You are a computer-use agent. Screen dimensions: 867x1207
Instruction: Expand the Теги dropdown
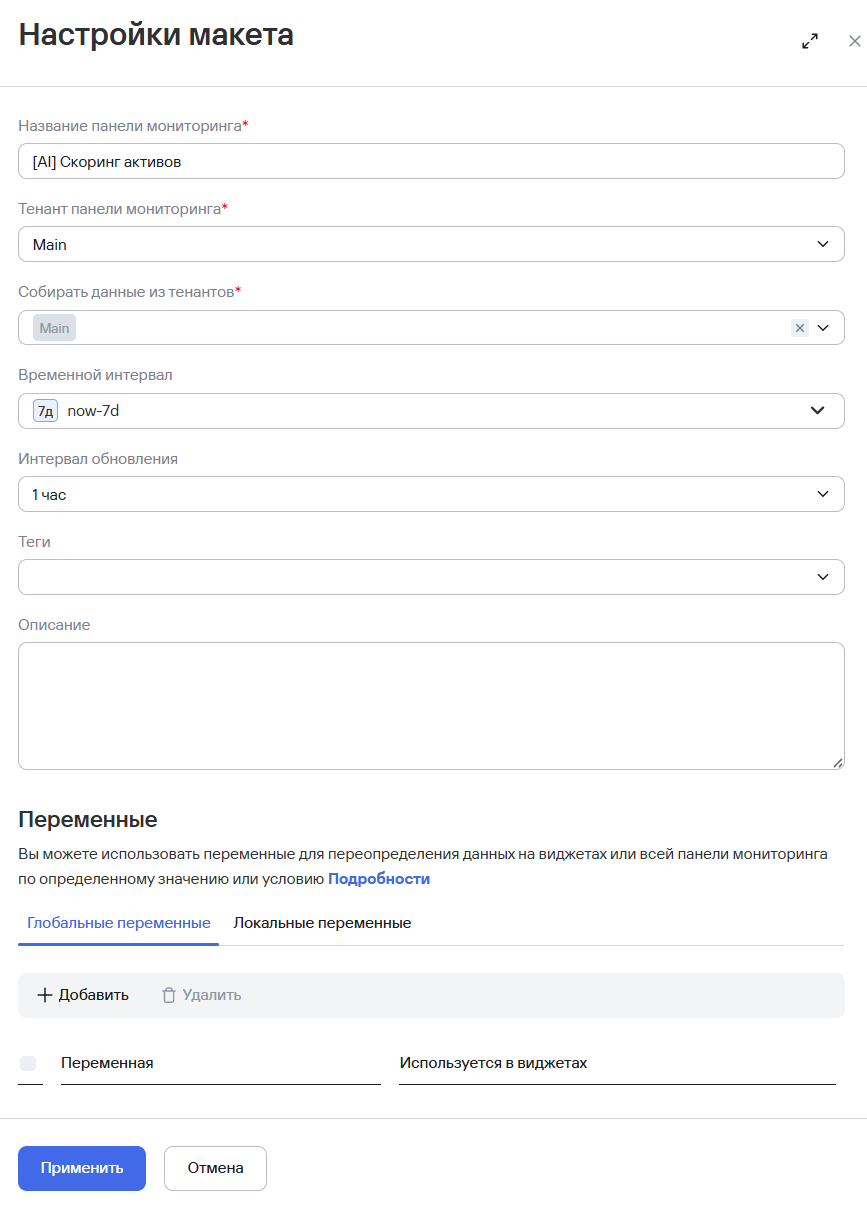point(431,577)
